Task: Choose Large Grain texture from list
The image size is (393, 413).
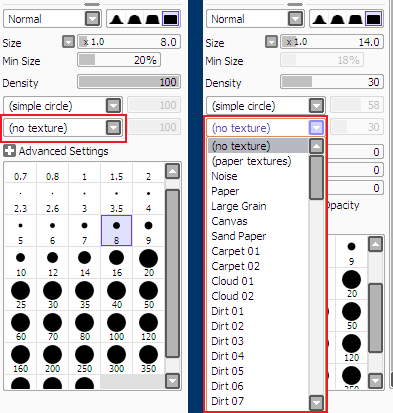Action: point(258,206)
